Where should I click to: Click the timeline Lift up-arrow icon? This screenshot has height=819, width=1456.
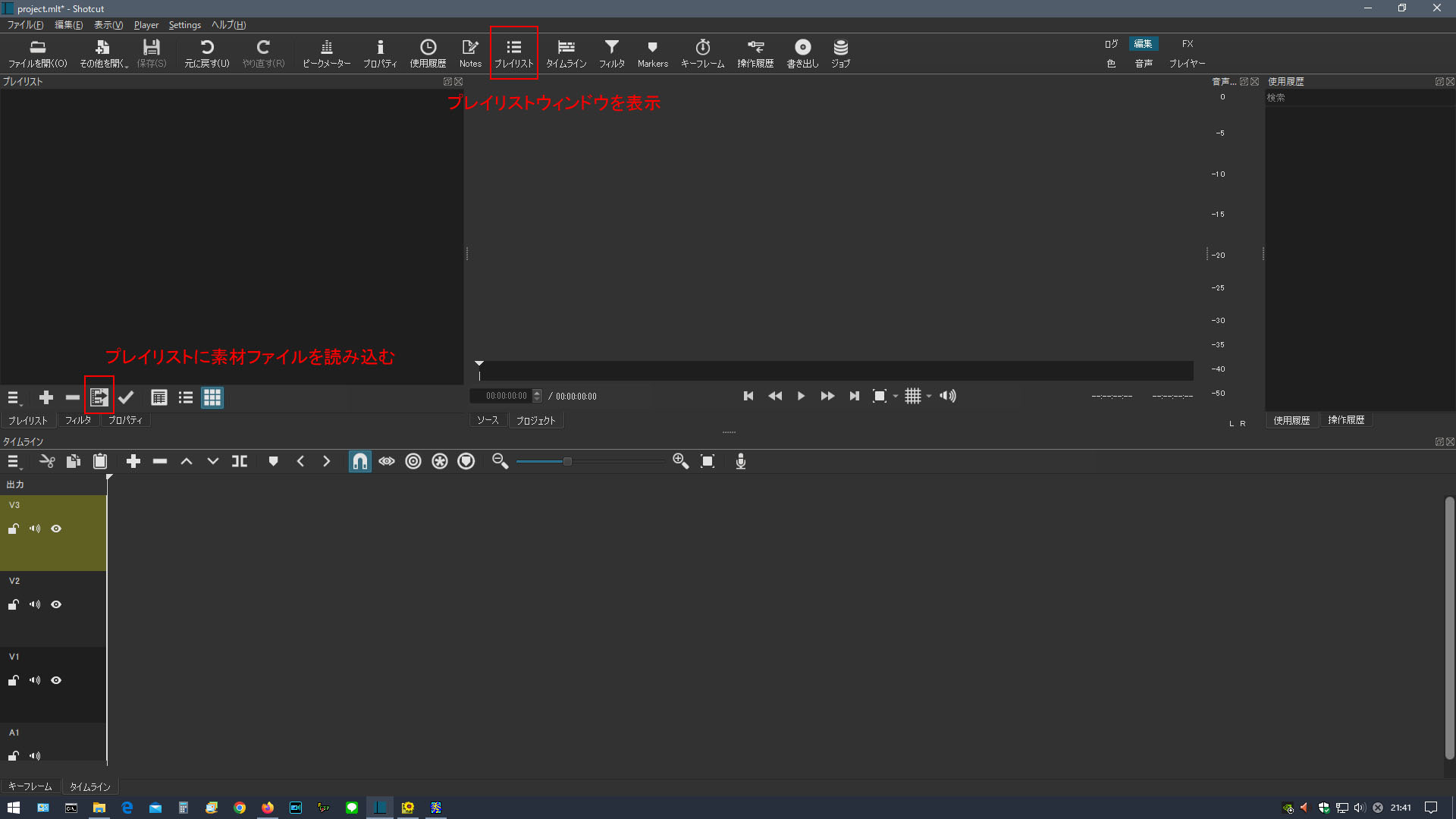pyautogui.click(x=187, y=461)
